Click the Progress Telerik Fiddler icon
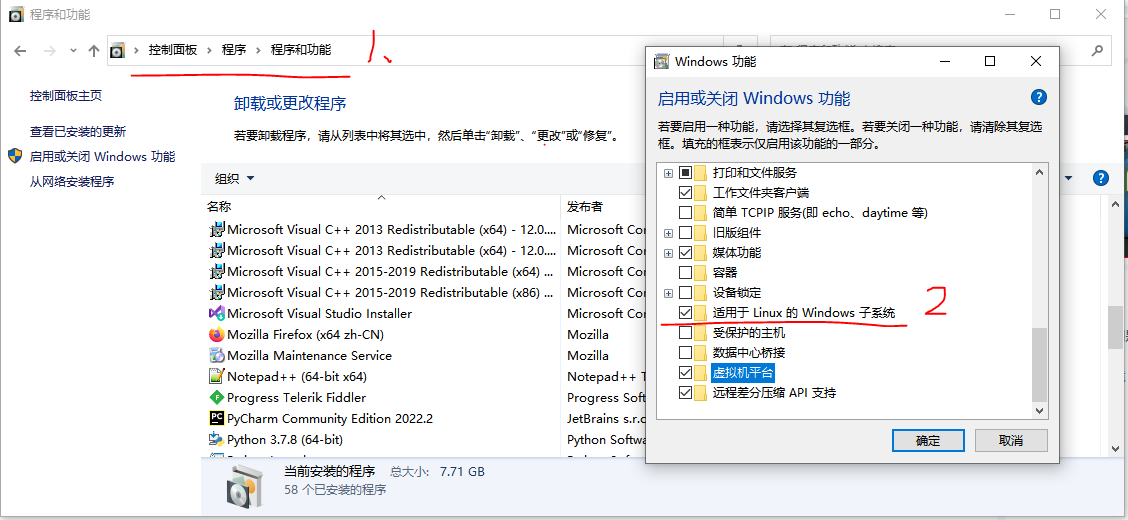Screen dimensions: 1128x520 216,397
